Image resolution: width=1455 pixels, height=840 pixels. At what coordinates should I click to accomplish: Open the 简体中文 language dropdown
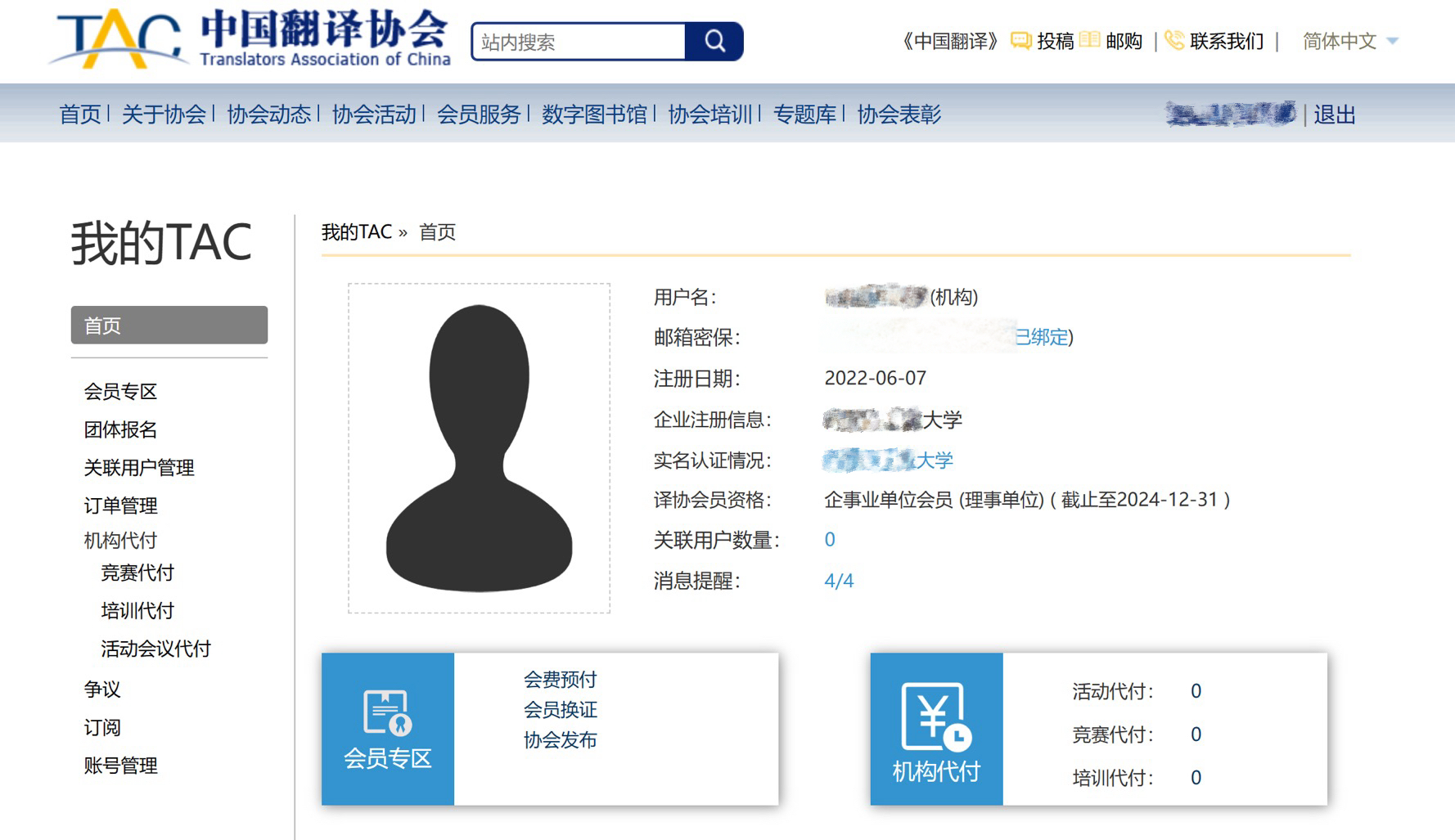(x=1349, y=41)
